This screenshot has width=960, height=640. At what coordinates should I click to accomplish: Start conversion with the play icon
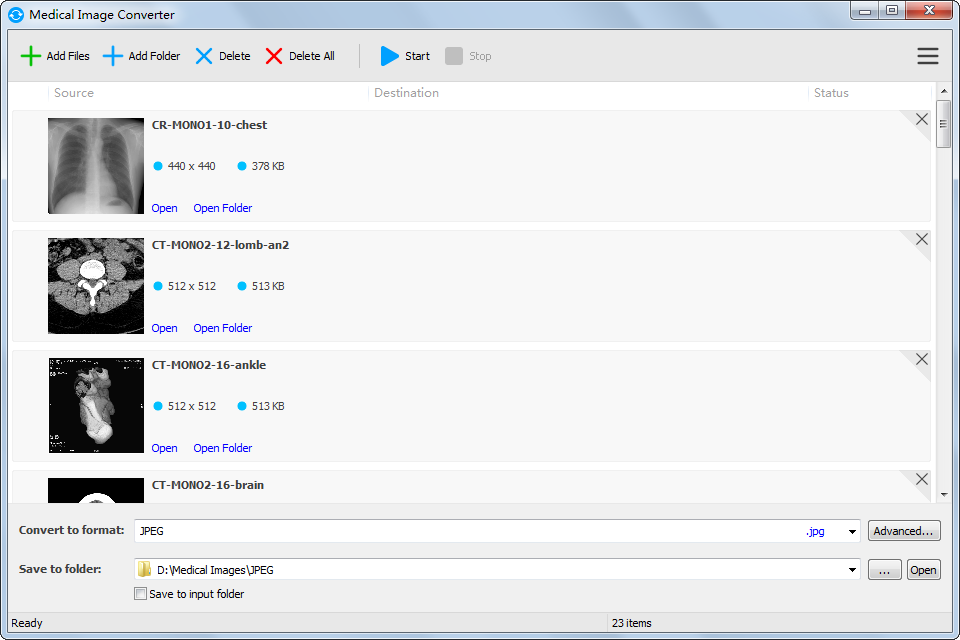click(x=389, y=56)
